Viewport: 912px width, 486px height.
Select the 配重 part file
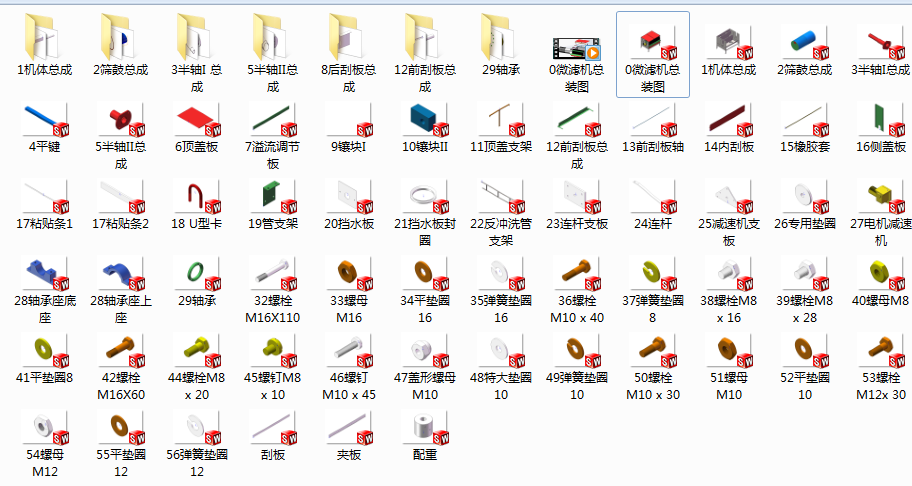(x=425, y=435)
